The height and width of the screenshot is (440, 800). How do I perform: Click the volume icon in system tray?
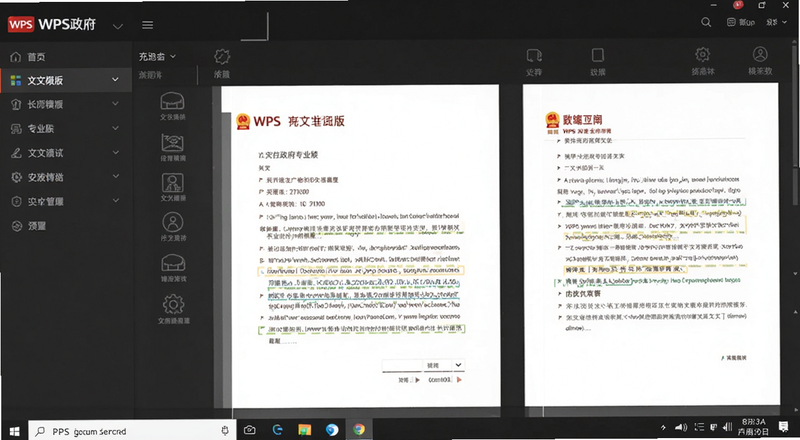tap(681, 427)
